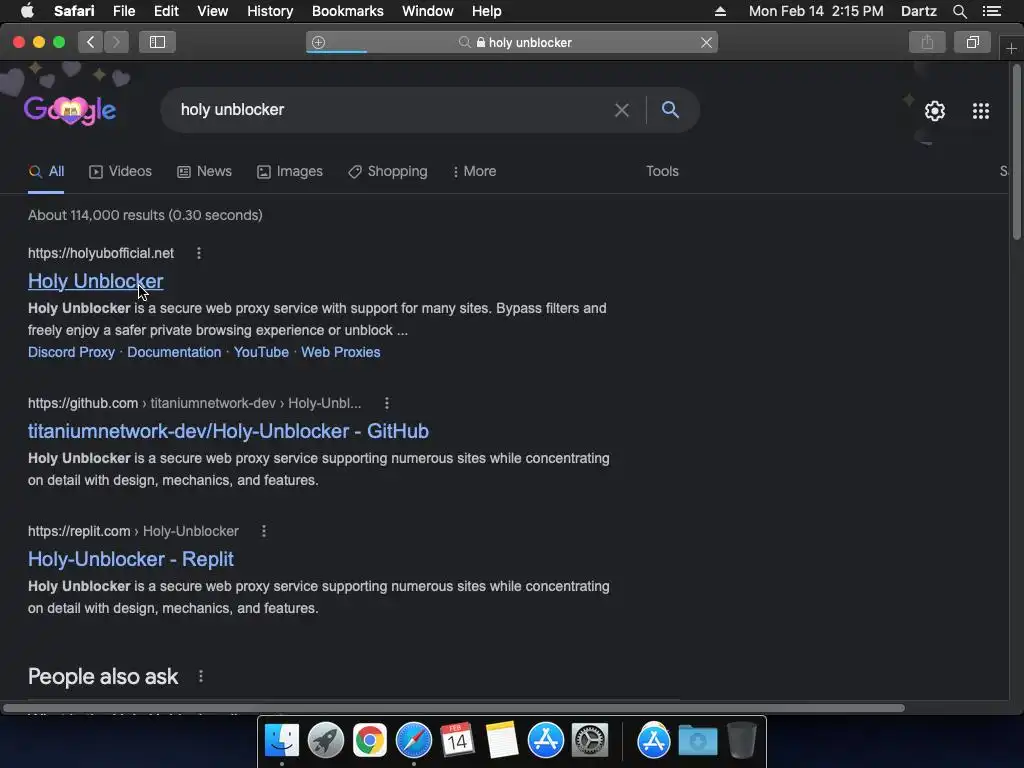Image resolution: width=1024 pixels, height=768 pixels.
Task: Open the Documentation sitelink
Action: [174, 353]
